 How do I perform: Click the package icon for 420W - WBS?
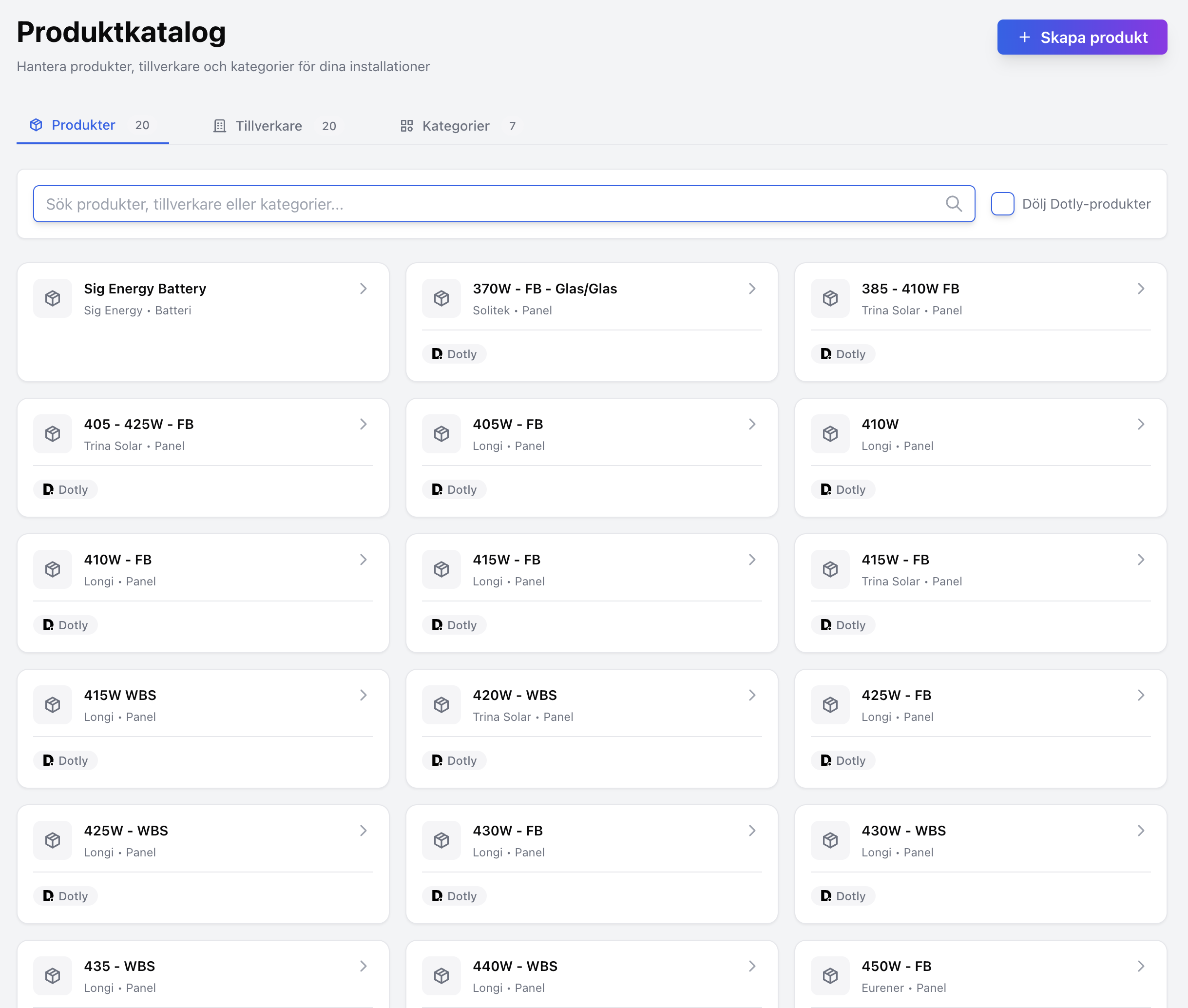pos(441,704)
